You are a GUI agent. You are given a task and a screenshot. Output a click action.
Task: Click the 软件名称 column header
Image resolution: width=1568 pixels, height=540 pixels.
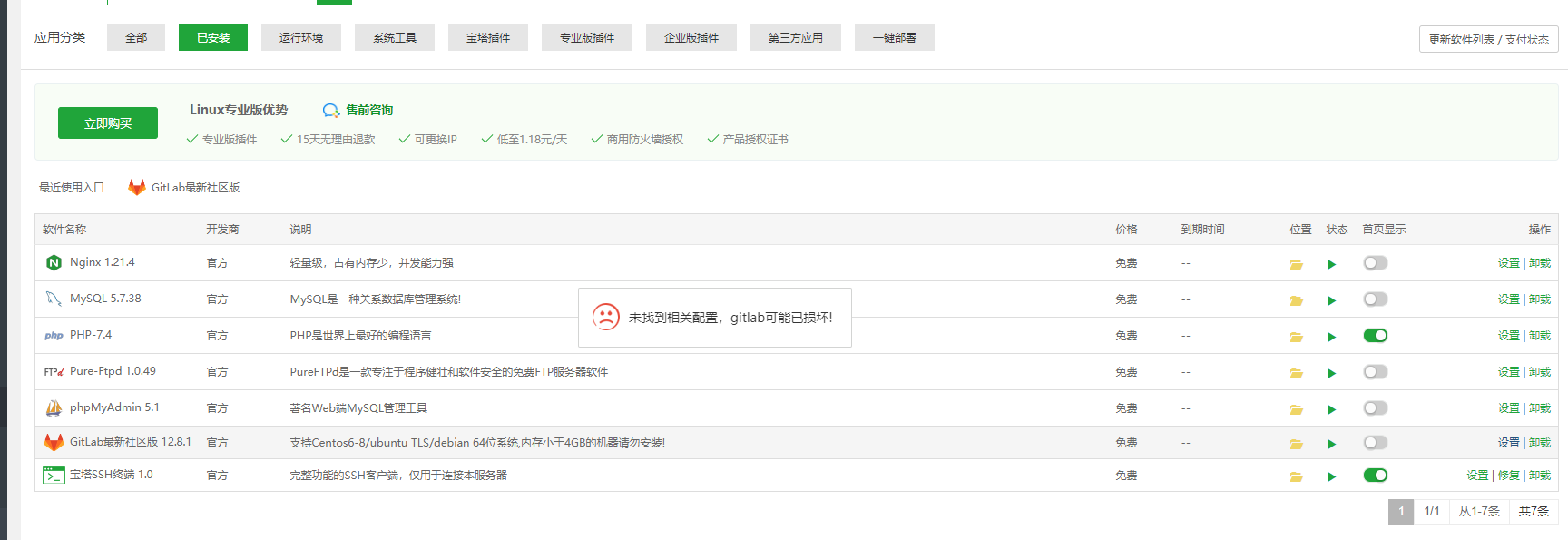64,230
